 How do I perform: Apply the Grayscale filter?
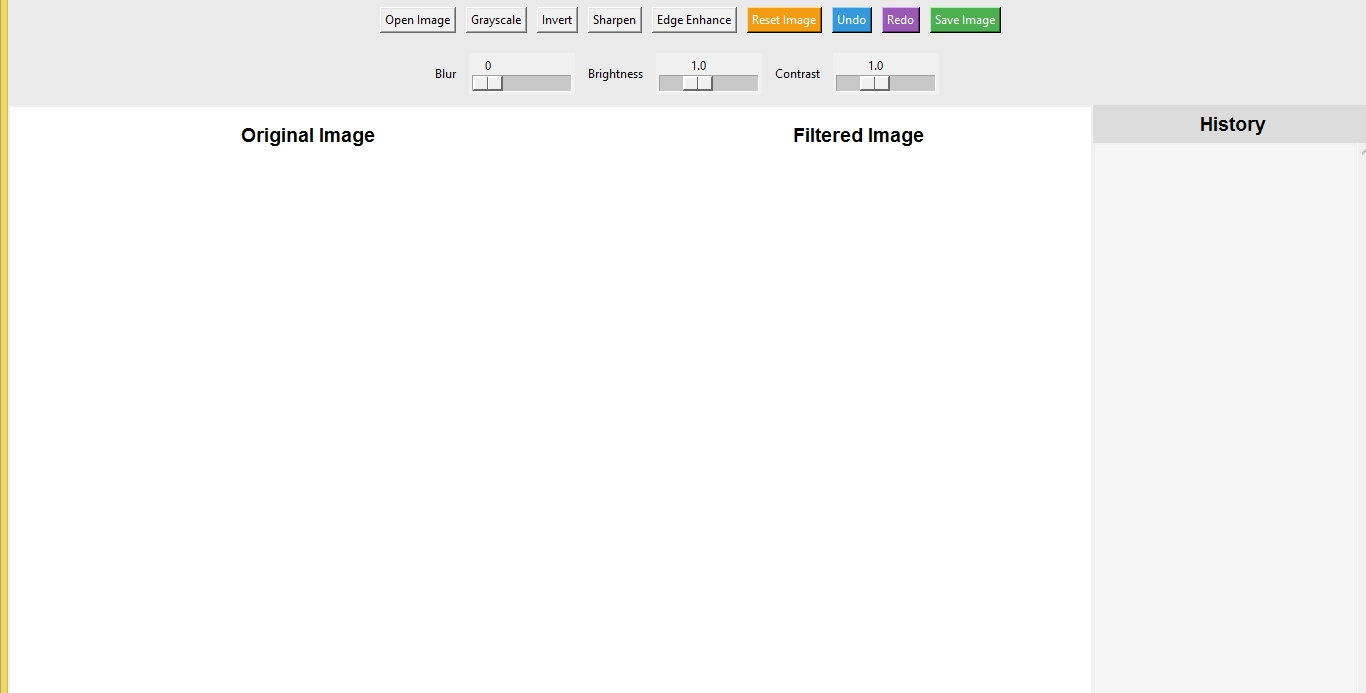pyautogui.click(x=496, y=20)
